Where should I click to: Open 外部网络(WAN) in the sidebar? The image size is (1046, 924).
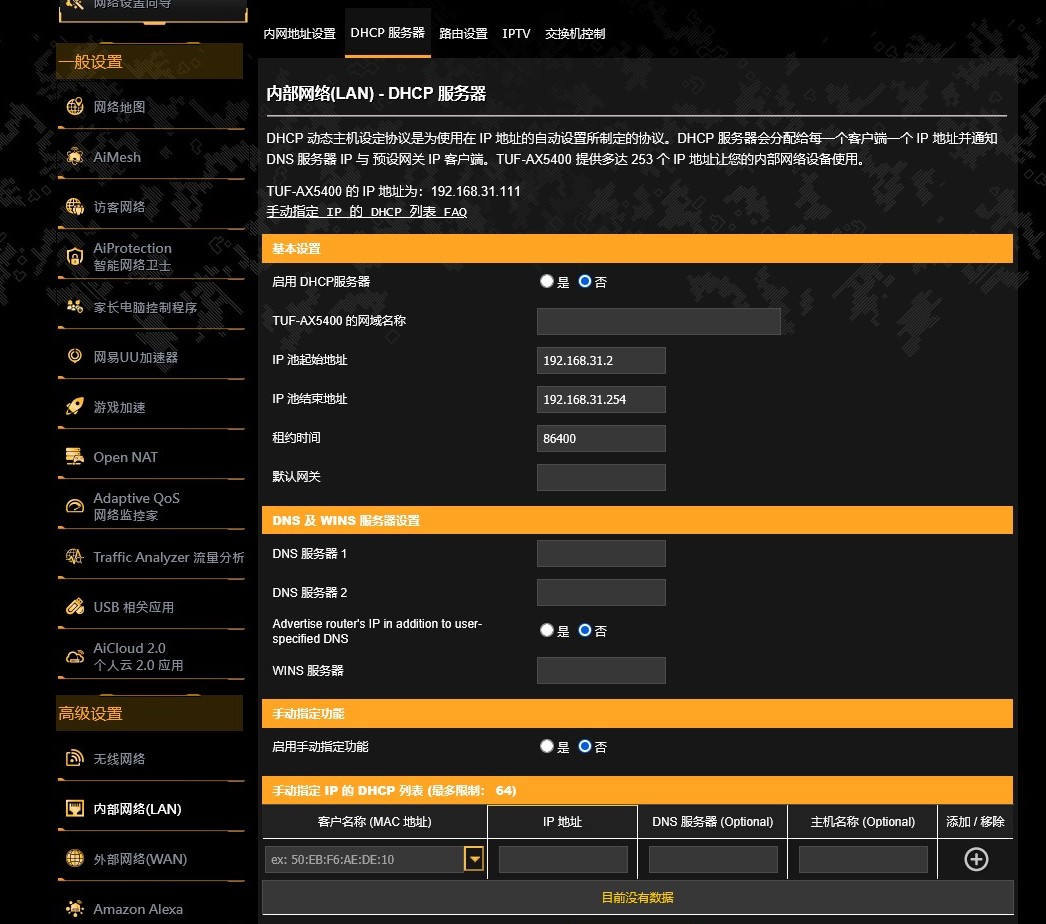[x=140, y=859]
